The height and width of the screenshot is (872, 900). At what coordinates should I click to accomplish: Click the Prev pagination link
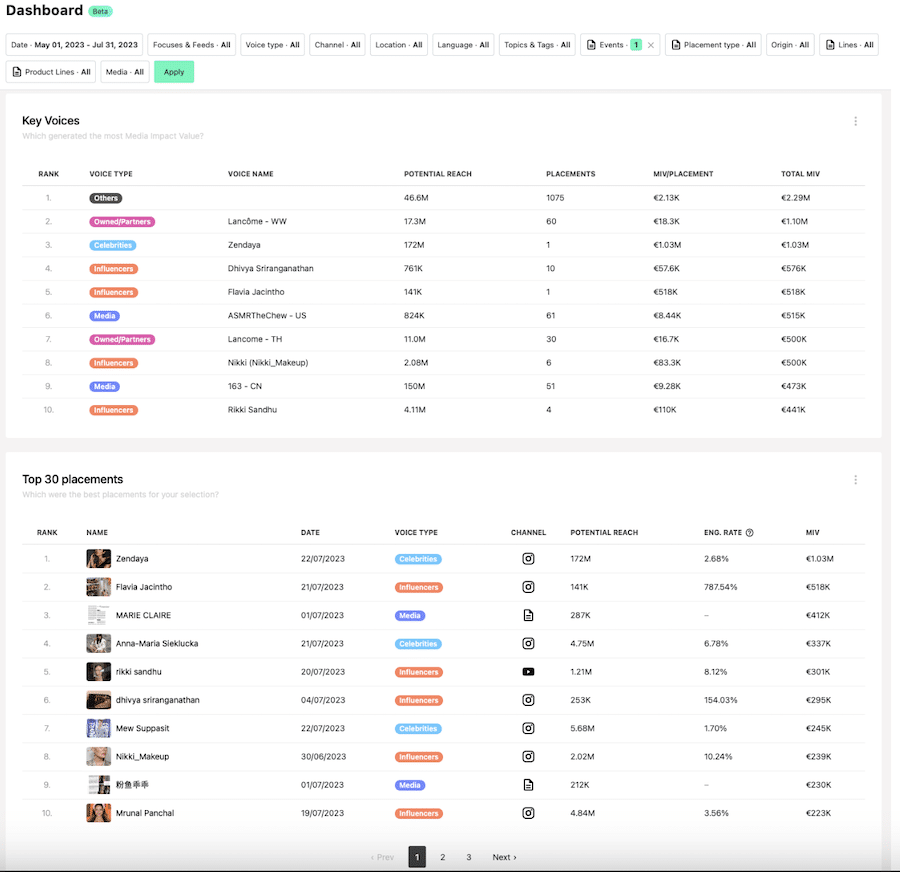pos(382,857)
